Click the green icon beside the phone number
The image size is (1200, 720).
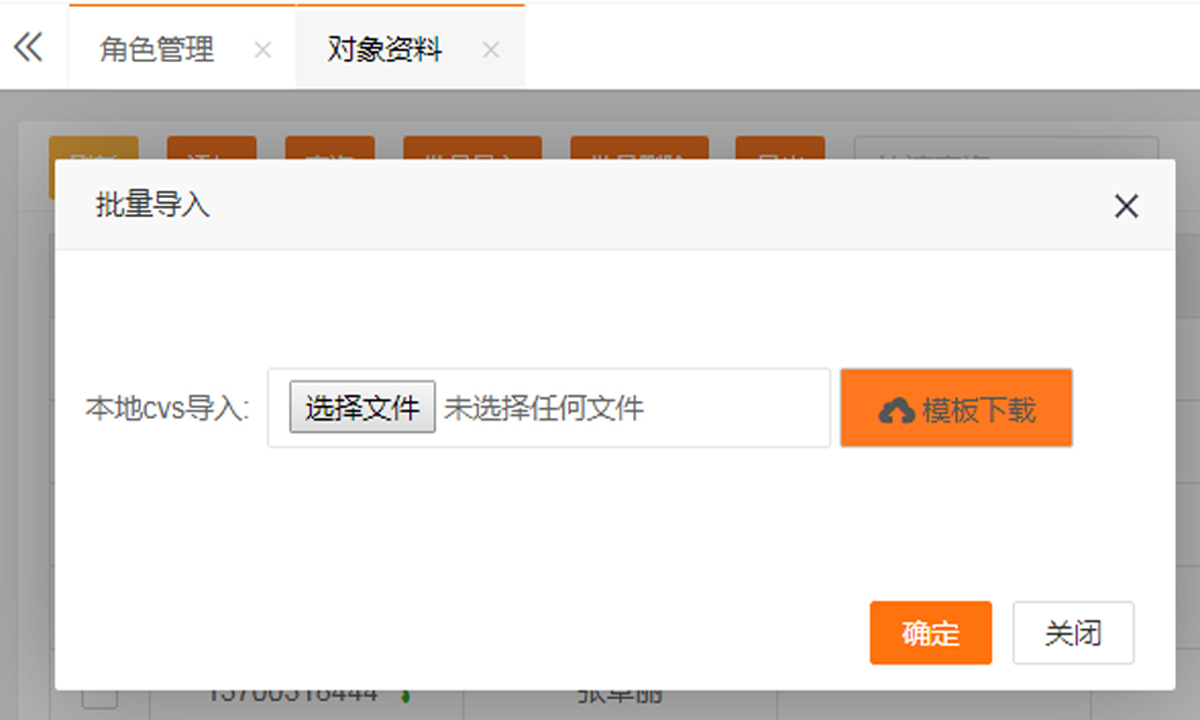click(408, 695)
